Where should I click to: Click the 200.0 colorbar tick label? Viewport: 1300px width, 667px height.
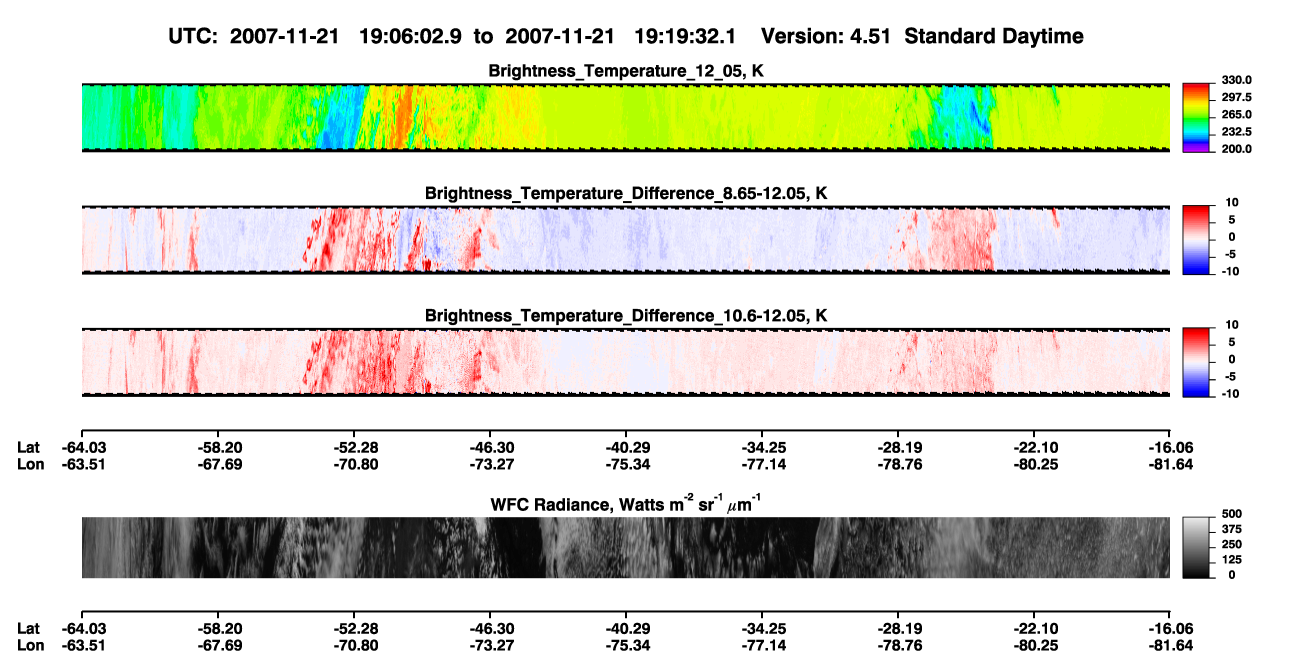(x=1236, y=148)
